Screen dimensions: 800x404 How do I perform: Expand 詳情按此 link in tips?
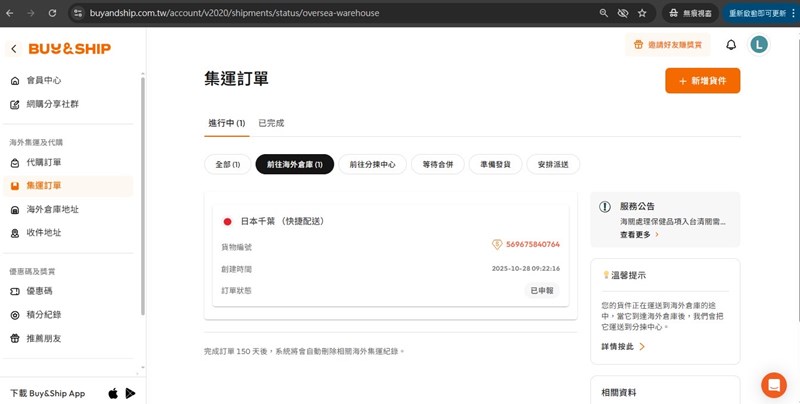coord(623,346)
